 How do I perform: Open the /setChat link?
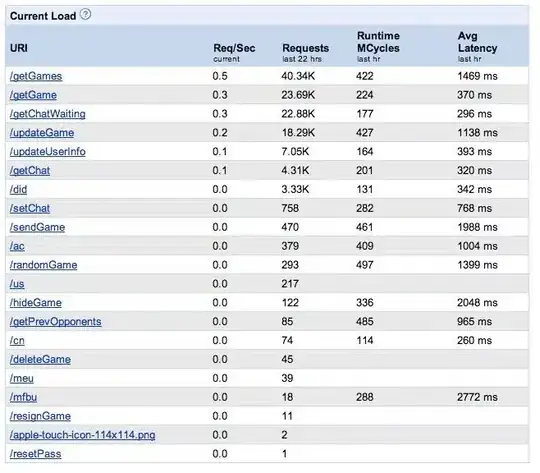[30, 208]
